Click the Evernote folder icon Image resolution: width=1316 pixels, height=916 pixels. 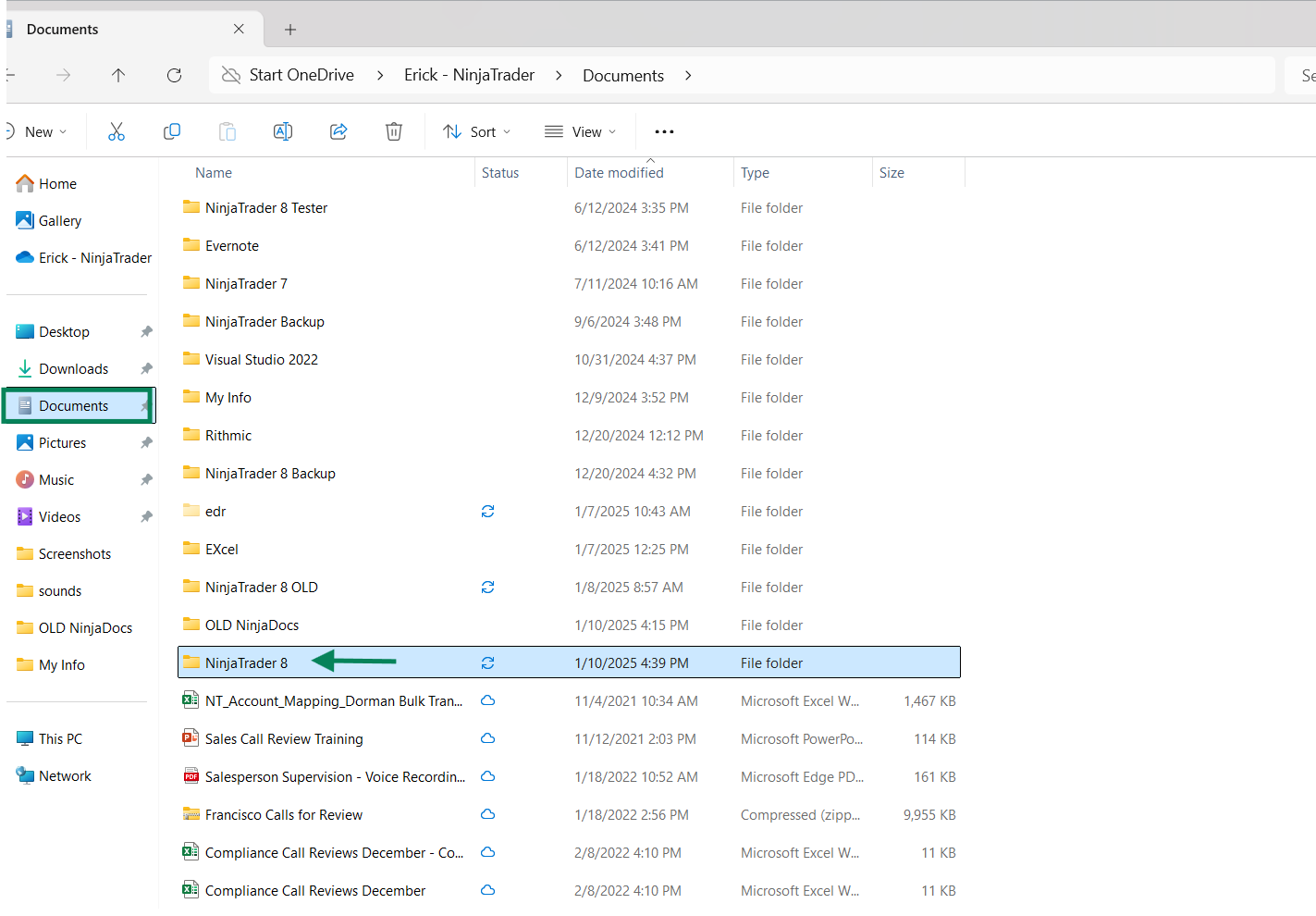click(191, 245)
